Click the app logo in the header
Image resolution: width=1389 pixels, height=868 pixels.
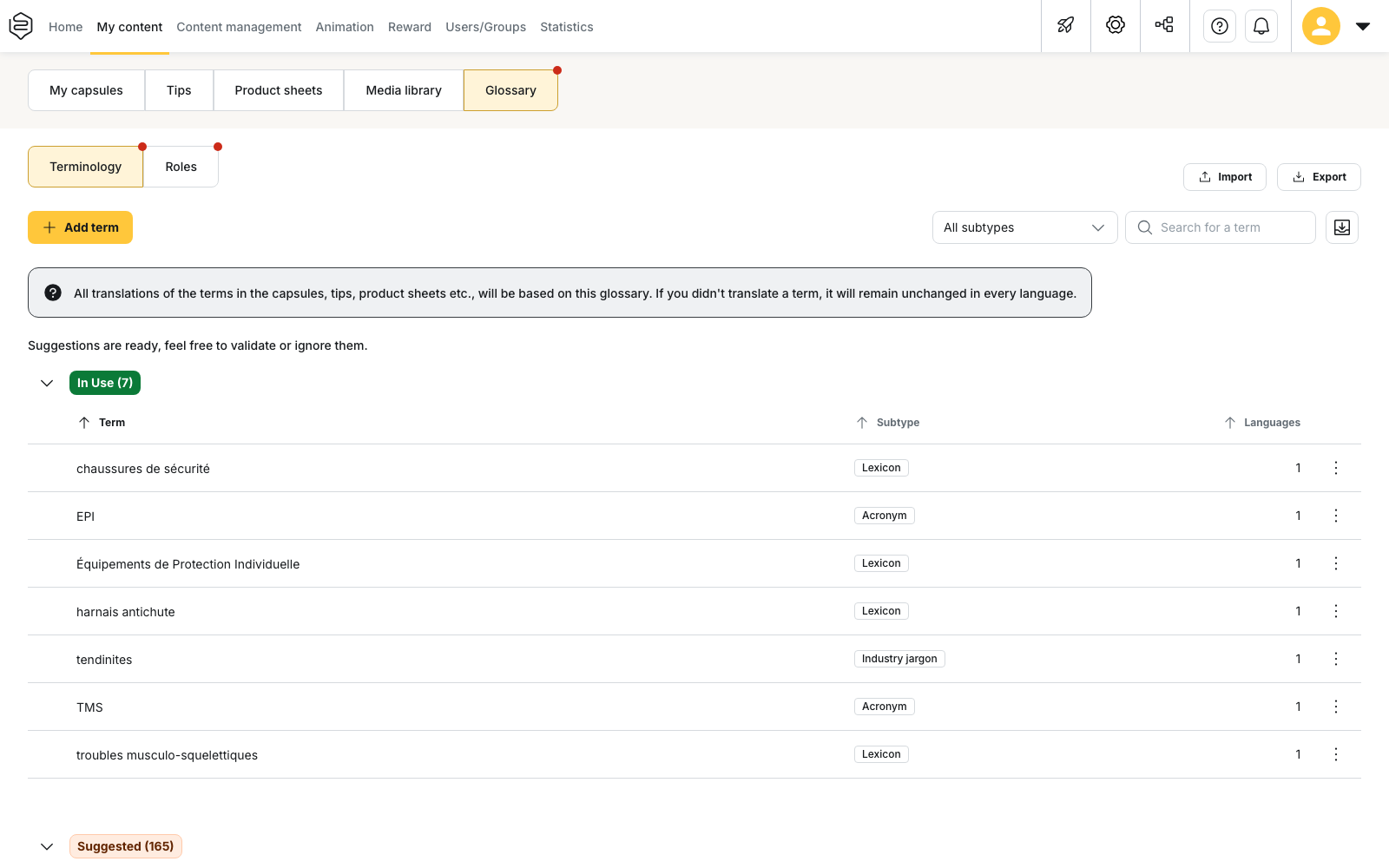click(21, 26)
